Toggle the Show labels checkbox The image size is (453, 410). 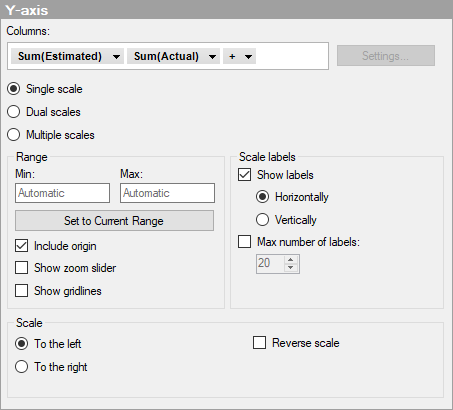pos(245,175)
